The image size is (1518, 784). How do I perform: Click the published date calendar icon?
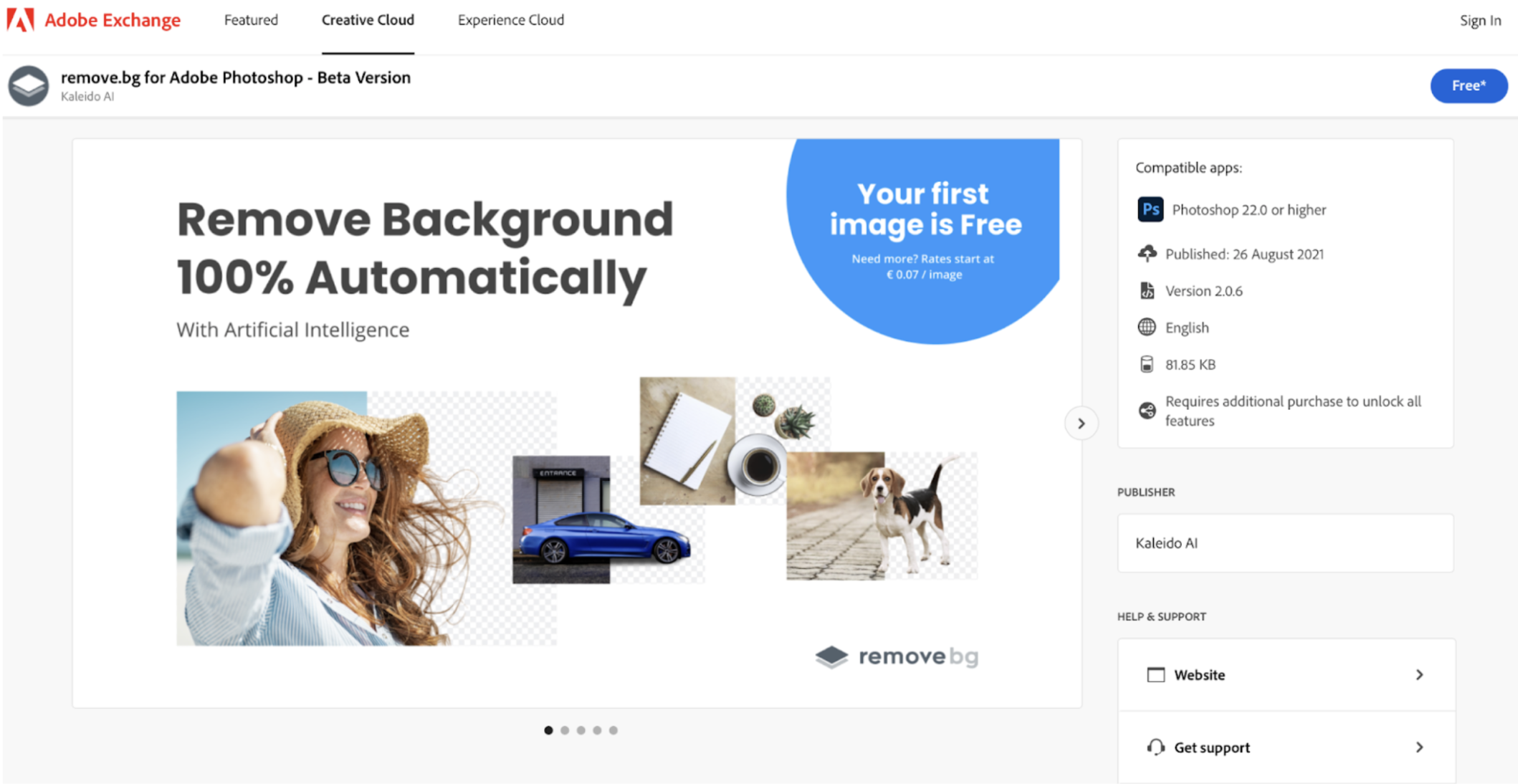point(1146,253)
